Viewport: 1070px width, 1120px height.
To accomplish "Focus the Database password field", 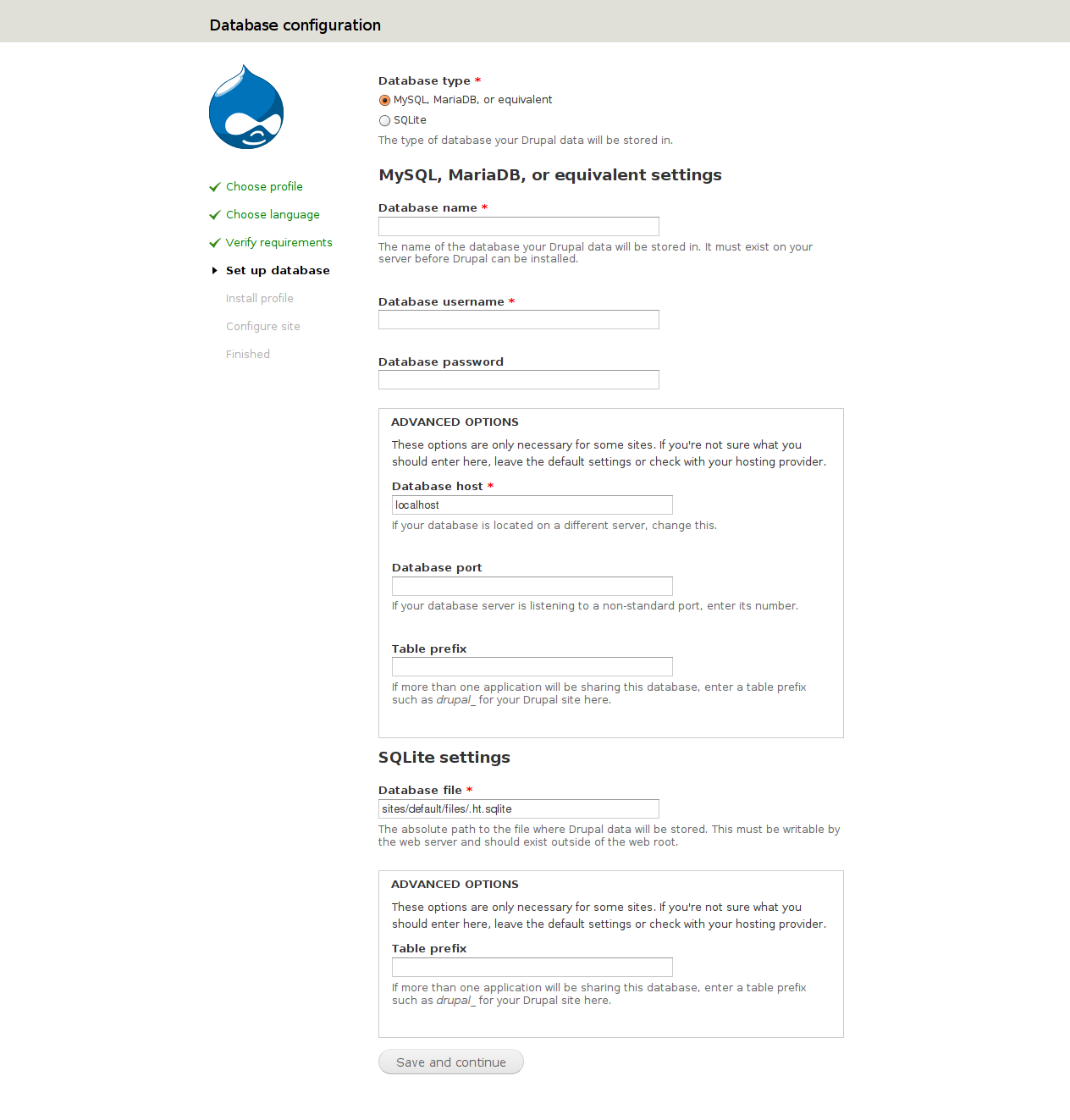I will click(519, 380).
